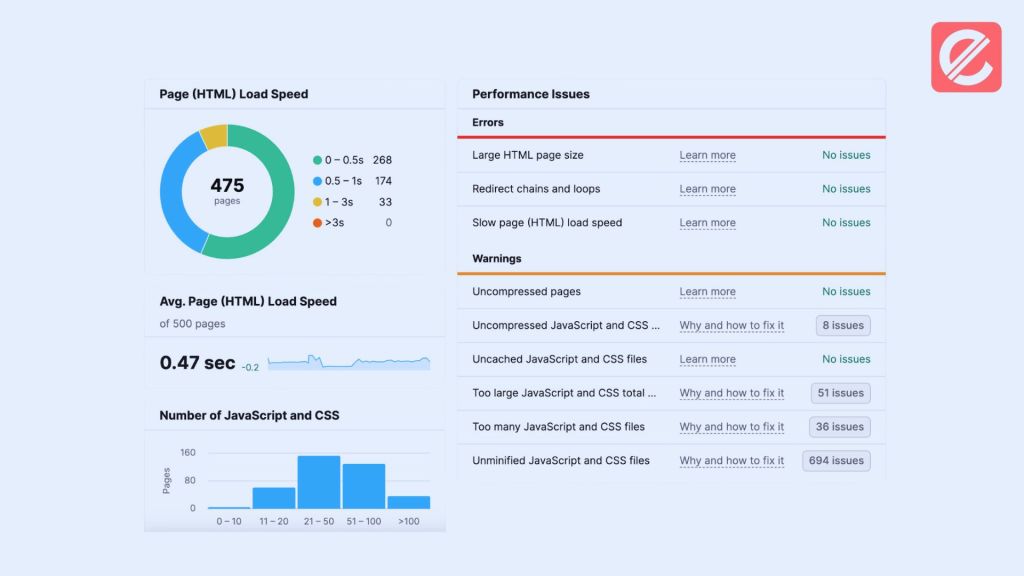This screenshot has height=576, width=1024.
Task: Click Page (HTML) Load Speed title
Action: [x=234, y=94]
